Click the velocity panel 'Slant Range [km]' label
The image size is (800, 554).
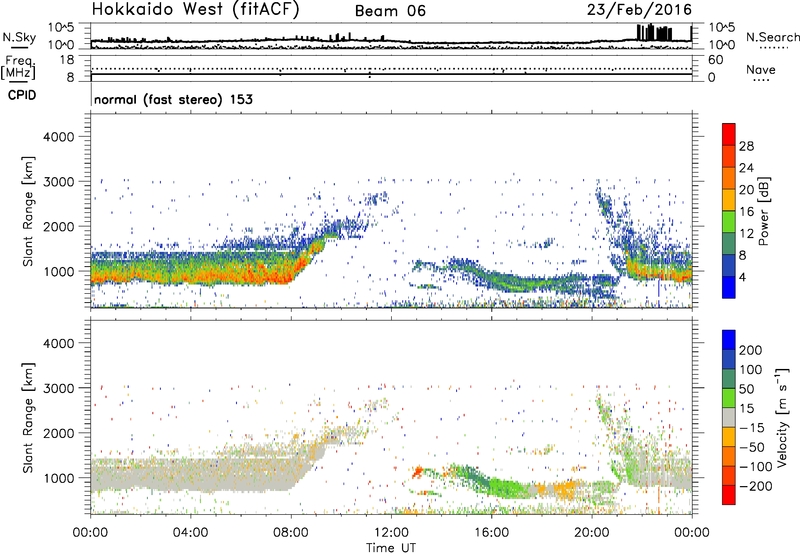(x=28, y=418)
